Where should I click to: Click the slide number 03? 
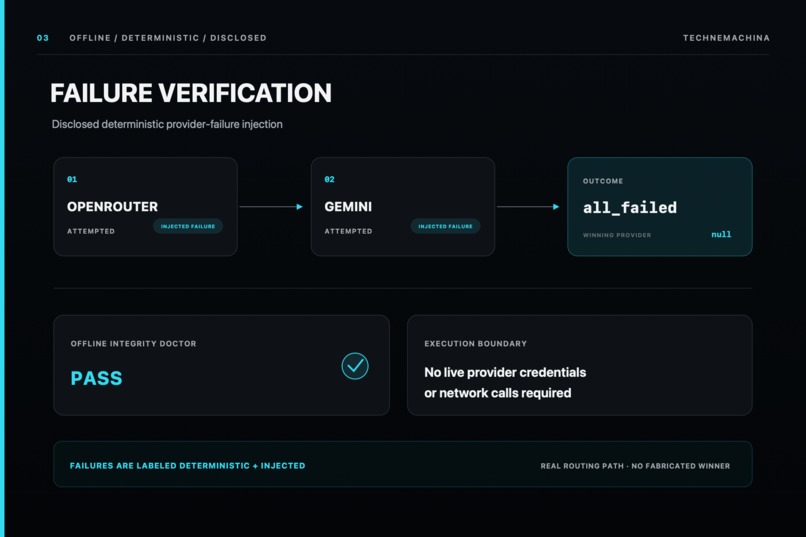point(43,38)
